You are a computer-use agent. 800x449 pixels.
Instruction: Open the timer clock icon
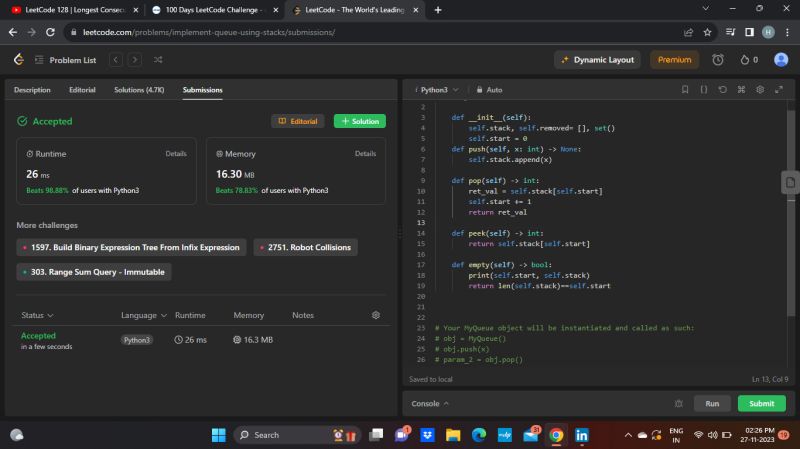[717, 60]
